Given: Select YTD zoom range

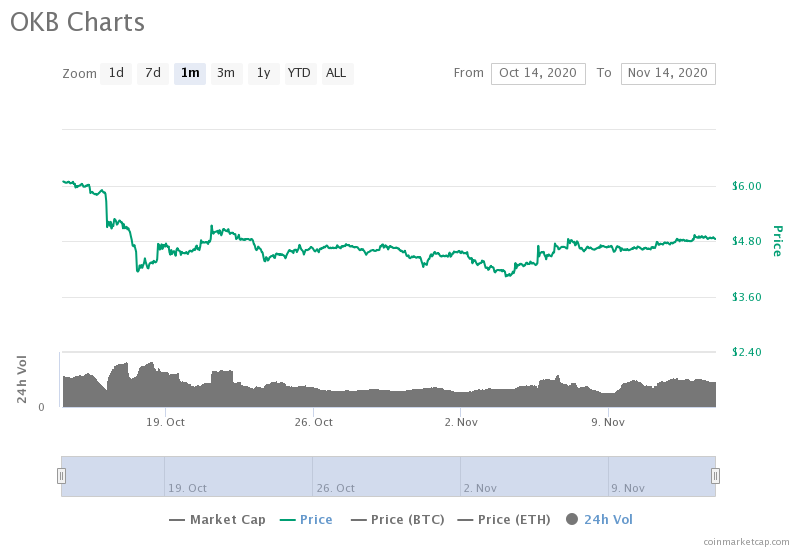Looking at the screenshot, I should pos(299,73).
